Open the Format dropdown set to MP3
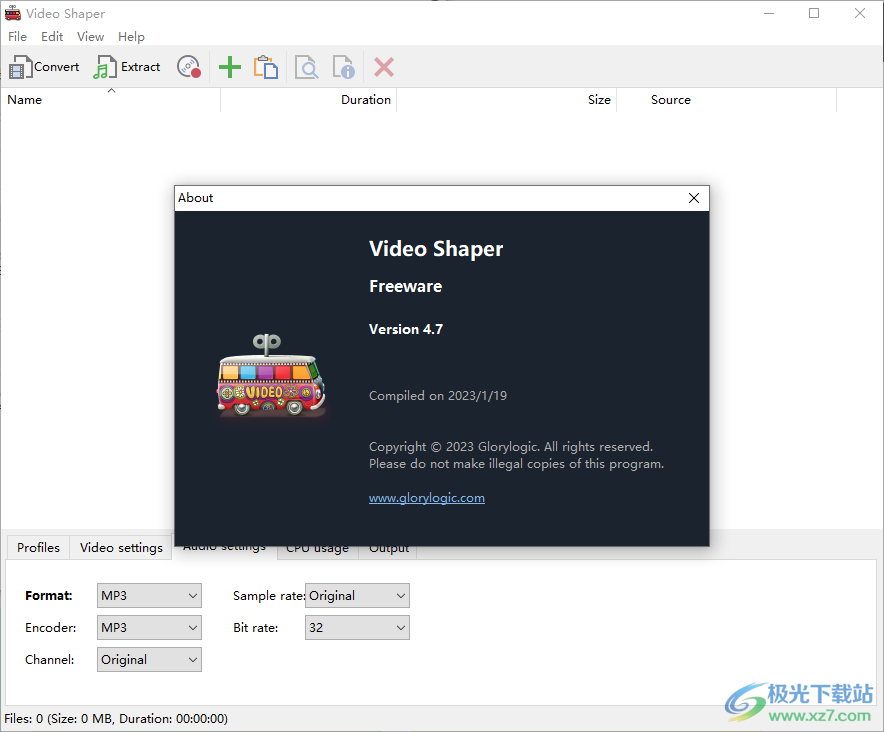 (149, 596)
